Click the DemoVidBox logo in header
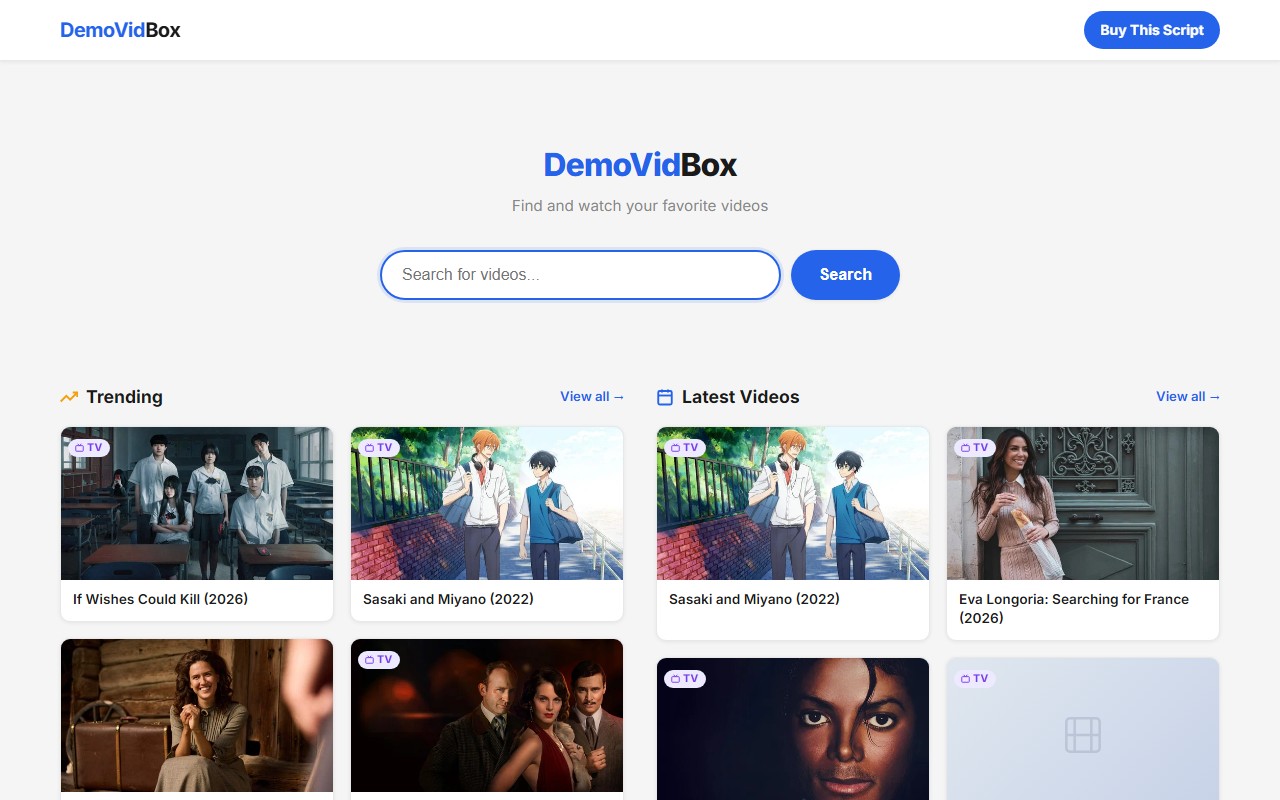The image size is (1280, 800). (x=120, y=30)
